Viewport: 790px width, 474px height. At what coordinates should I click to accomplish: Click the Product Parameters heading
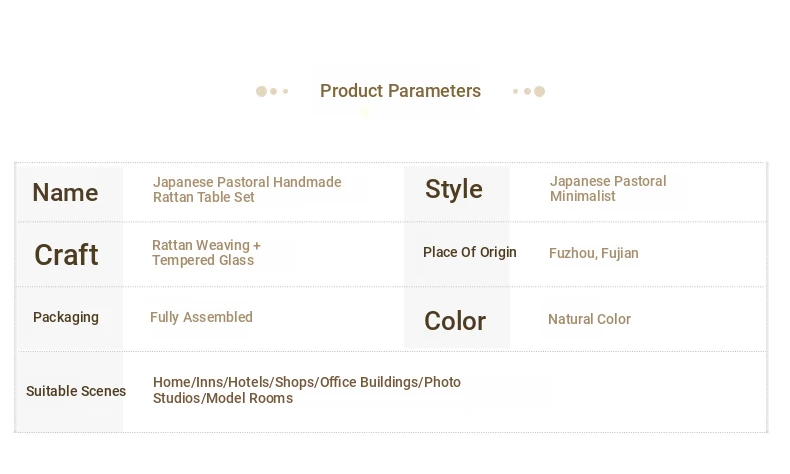point(400,91)
